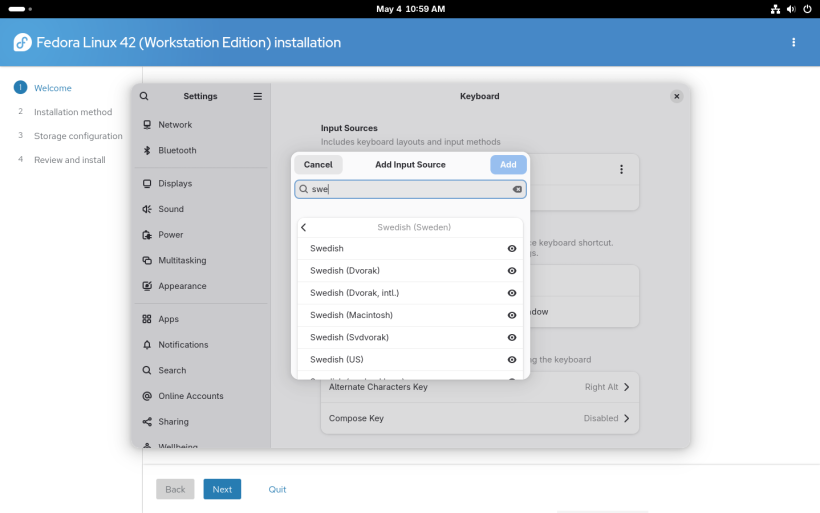Preview the Swedish layout with the eye icon
This screenshot has width=820, height=513.
tap(512, 249)
